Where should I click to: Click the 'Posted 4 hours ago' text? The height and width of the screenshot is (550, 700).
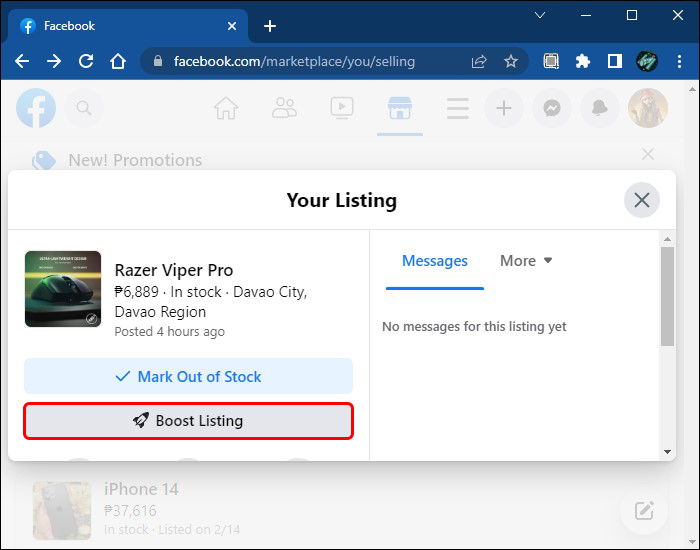tap(170, 332)
